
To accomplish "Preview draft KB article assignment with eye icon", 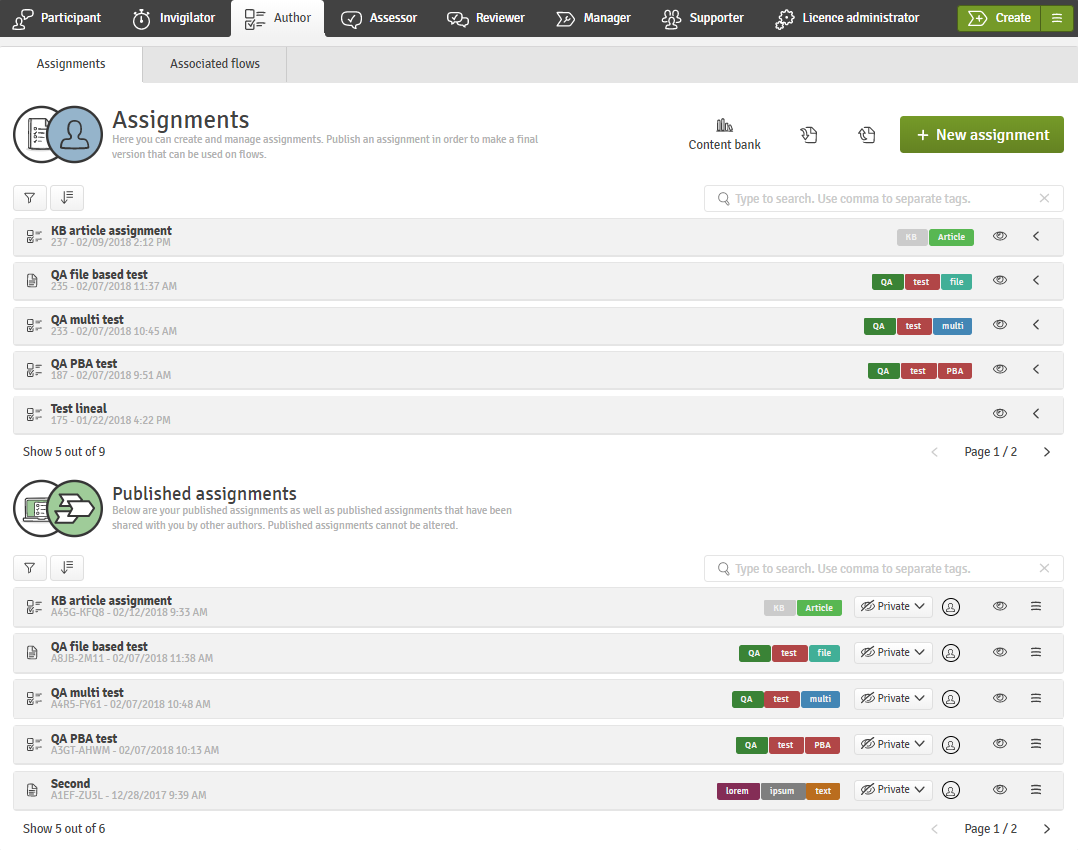I will [1000, 236].
